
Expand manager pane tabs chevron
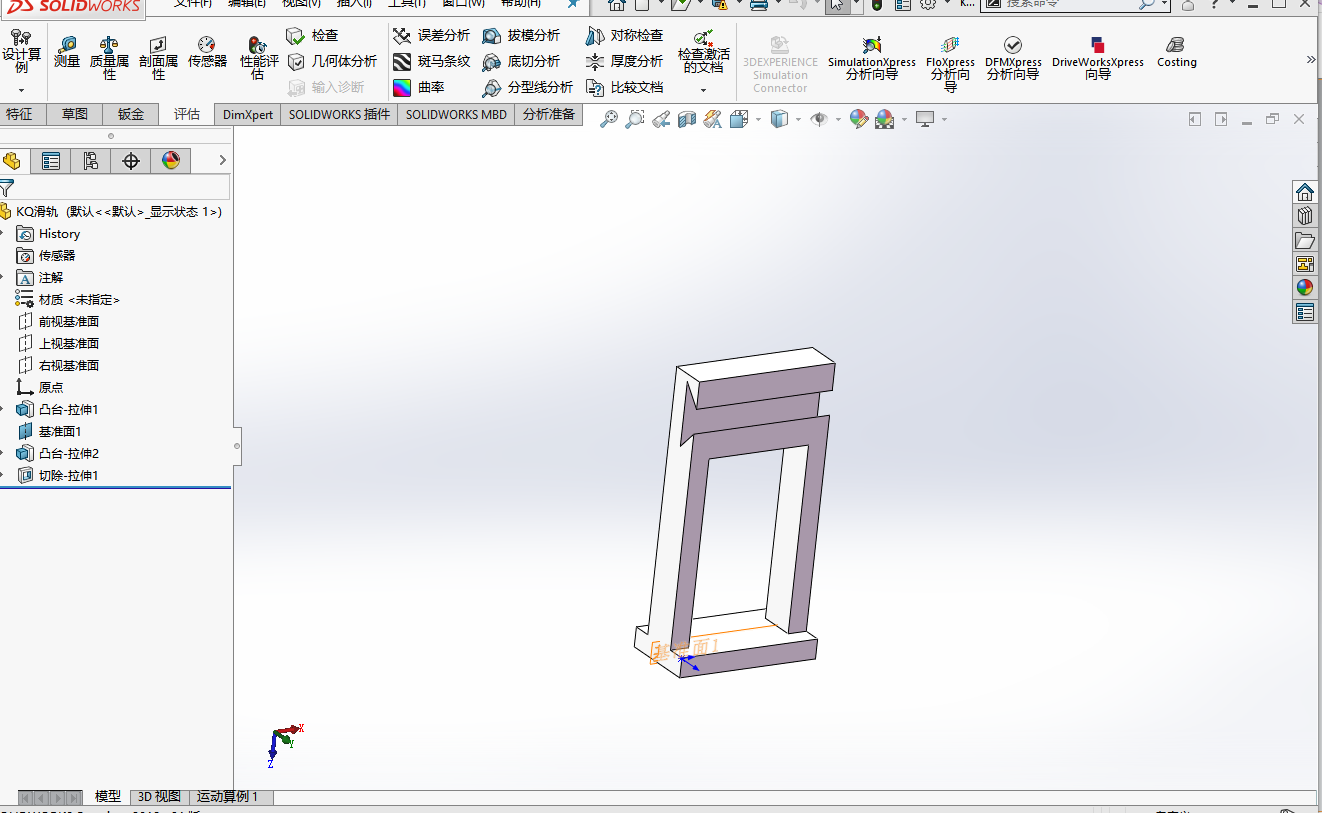click(x=222, y=160)
